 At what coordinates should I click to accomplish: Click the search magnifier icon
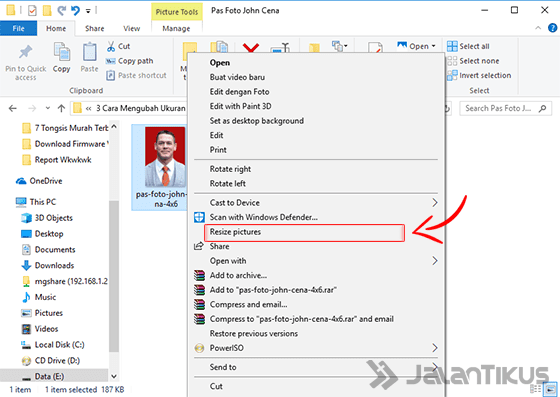pos(542,108)
